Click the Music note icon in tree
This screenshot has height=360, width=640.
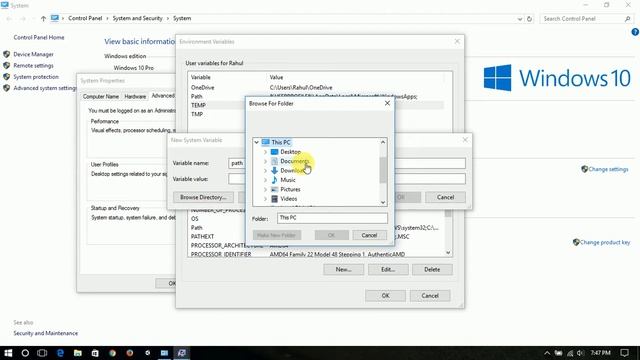275,180
